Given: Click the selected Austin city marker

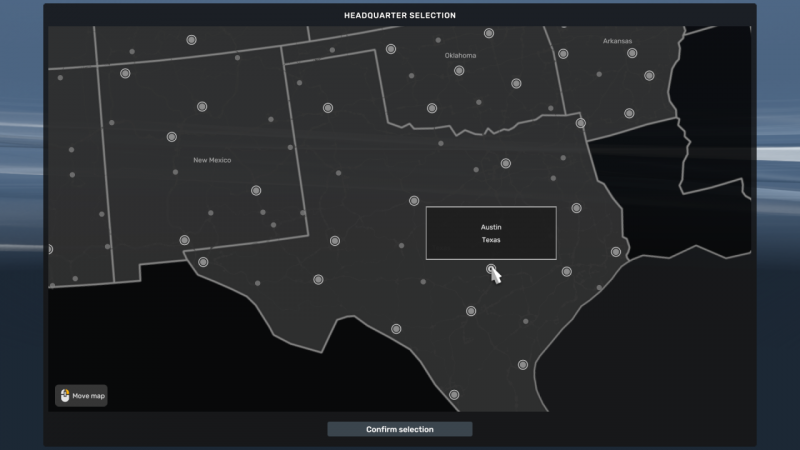Looking at the screenshot, I should (491, 269).
